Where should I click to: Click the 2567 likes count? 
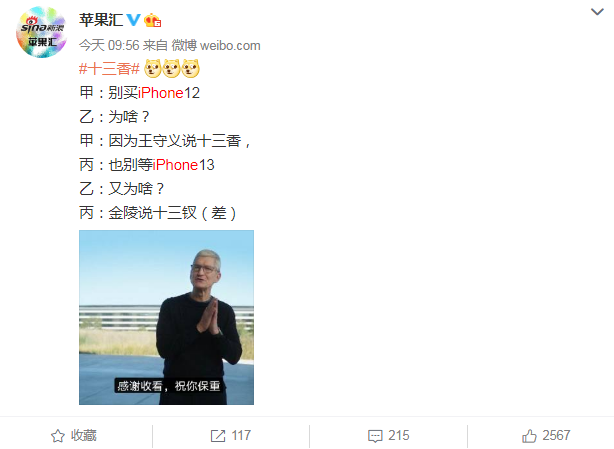pos(556,436)
